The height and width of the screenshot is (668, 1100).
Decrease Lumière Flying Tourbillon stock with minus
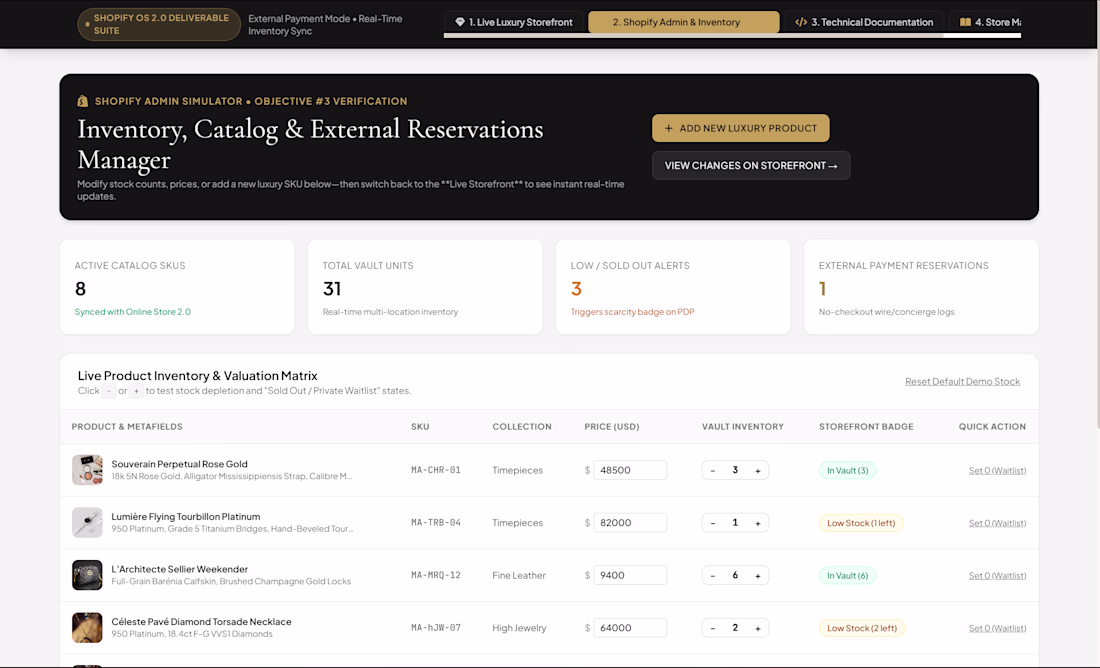[x=713, y=523]
